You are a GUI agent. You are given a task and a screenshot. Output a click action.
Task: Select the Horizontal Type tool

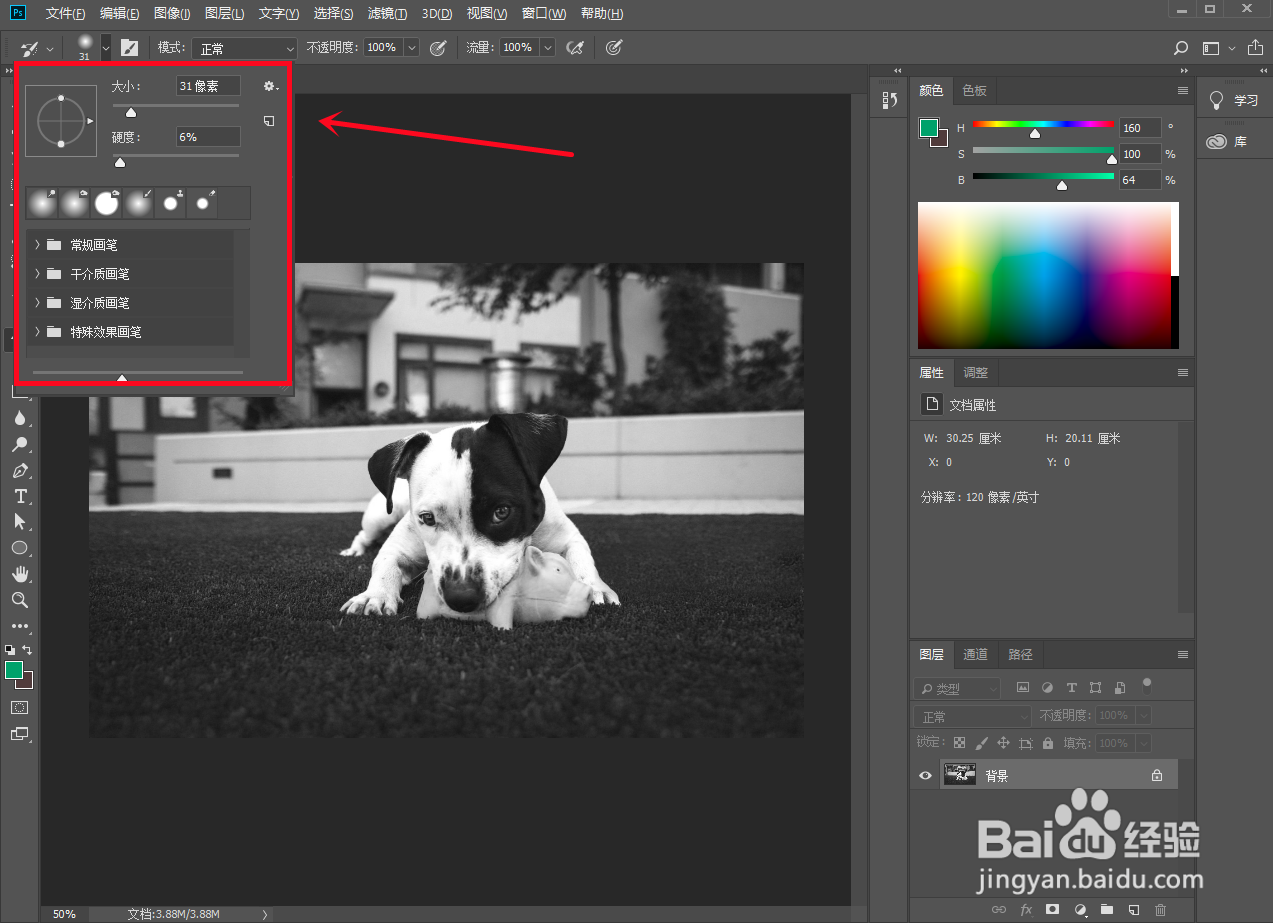tap(20, 496)
